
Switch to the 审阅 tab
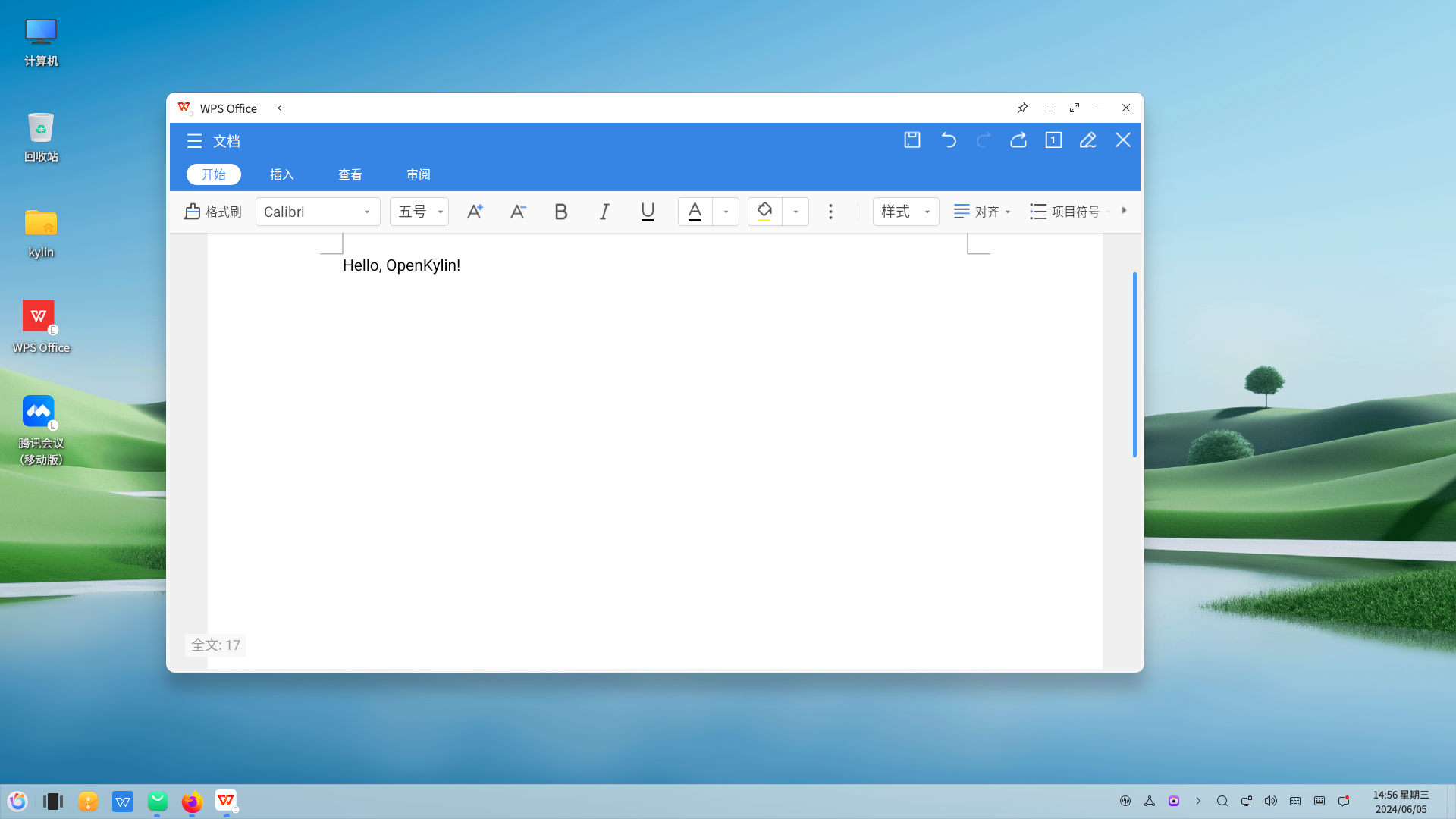tap(418, 174)
